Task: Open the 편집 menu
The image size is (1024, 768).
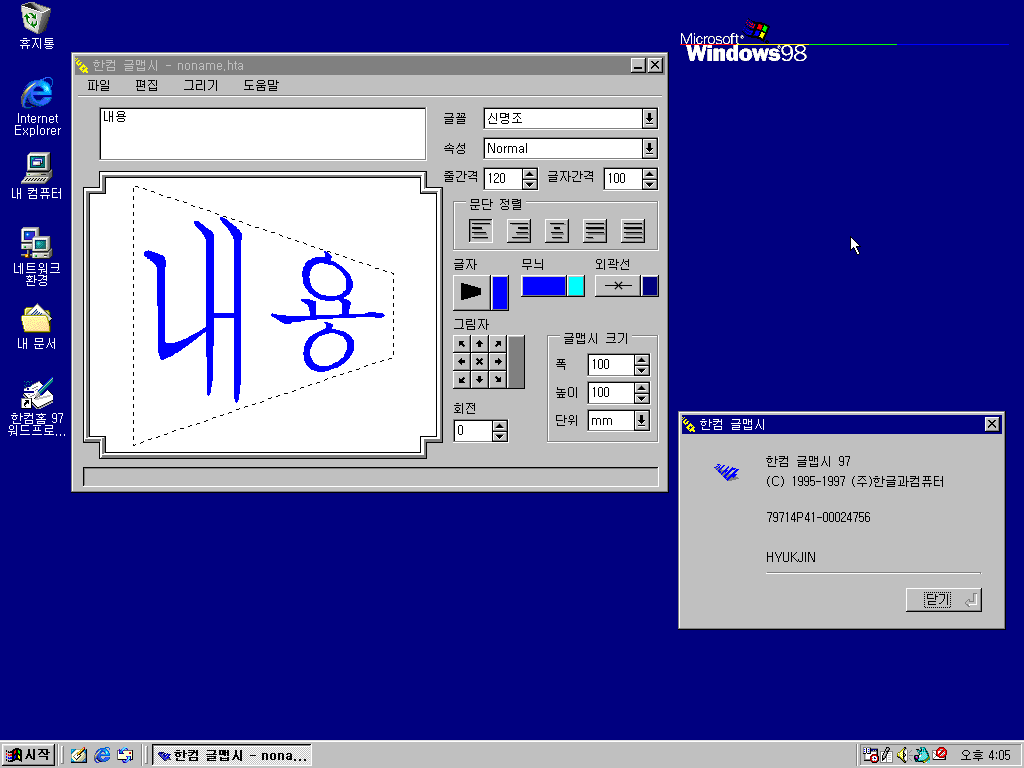Action: 146,86
